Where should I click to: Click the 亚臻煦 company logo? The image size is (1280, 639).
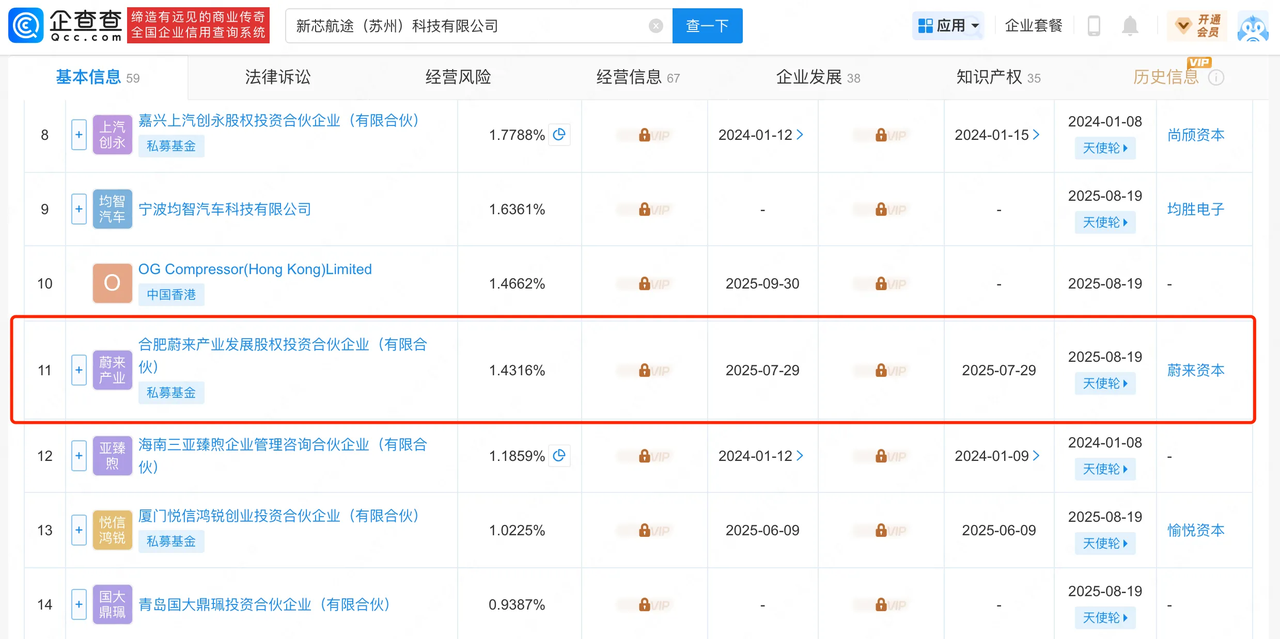(112, 456)
